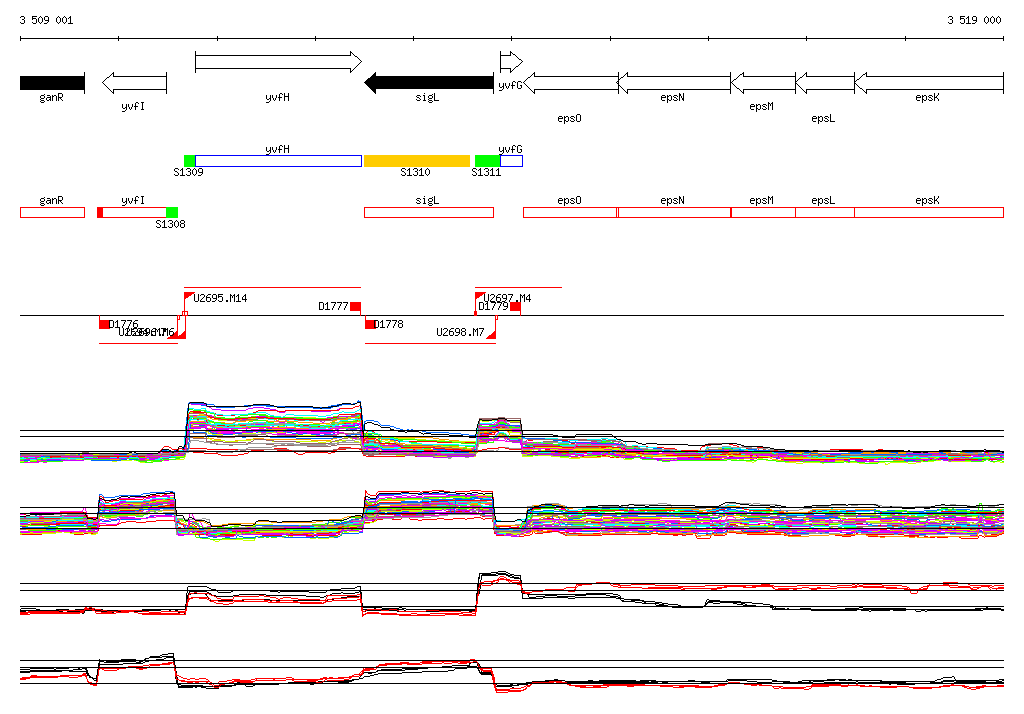The image size is (1024, 714).
Task: Click the red-outlined epsM rectangle
Action: point(763,212)
